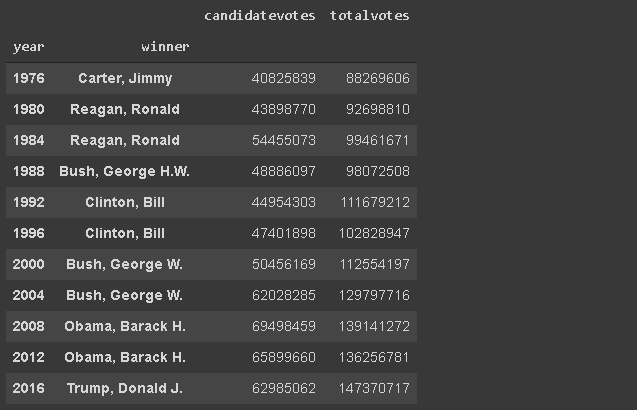
Task: Click the year index header
Action: point(29,47)
